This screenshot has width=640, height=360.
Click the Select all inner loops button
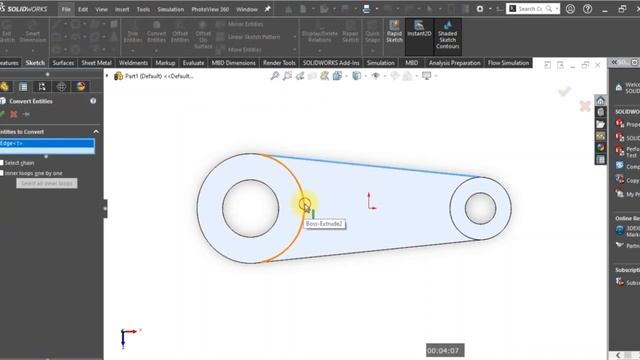click(47, 183)
